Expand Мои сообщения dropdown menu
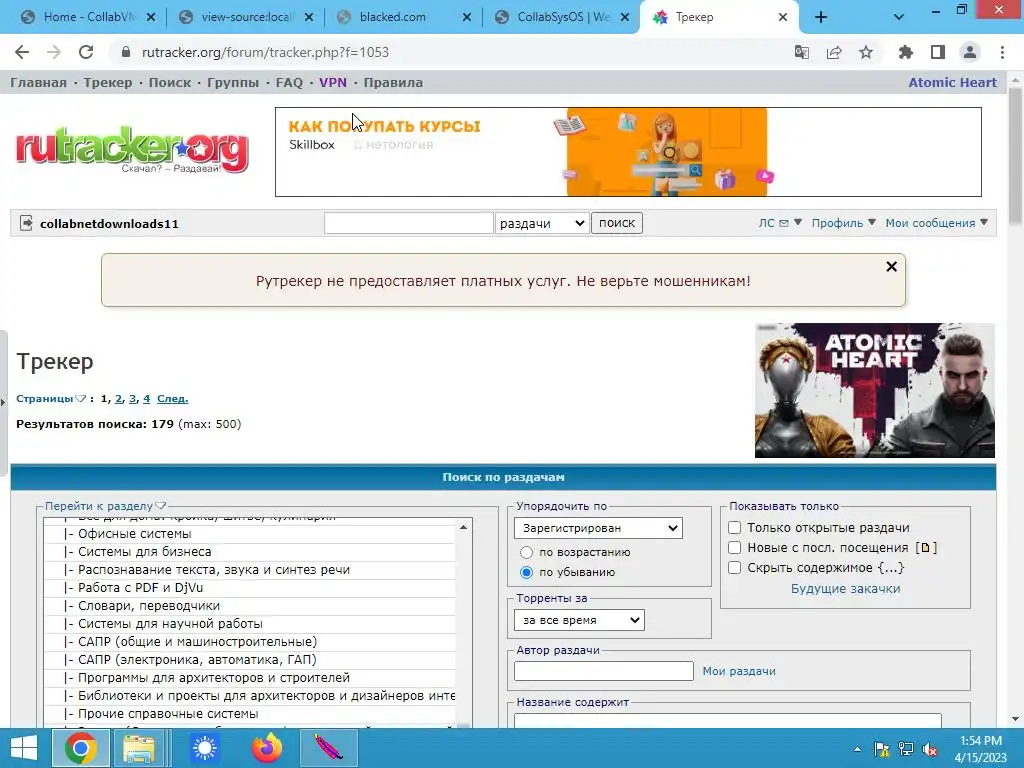 (936, 223)
